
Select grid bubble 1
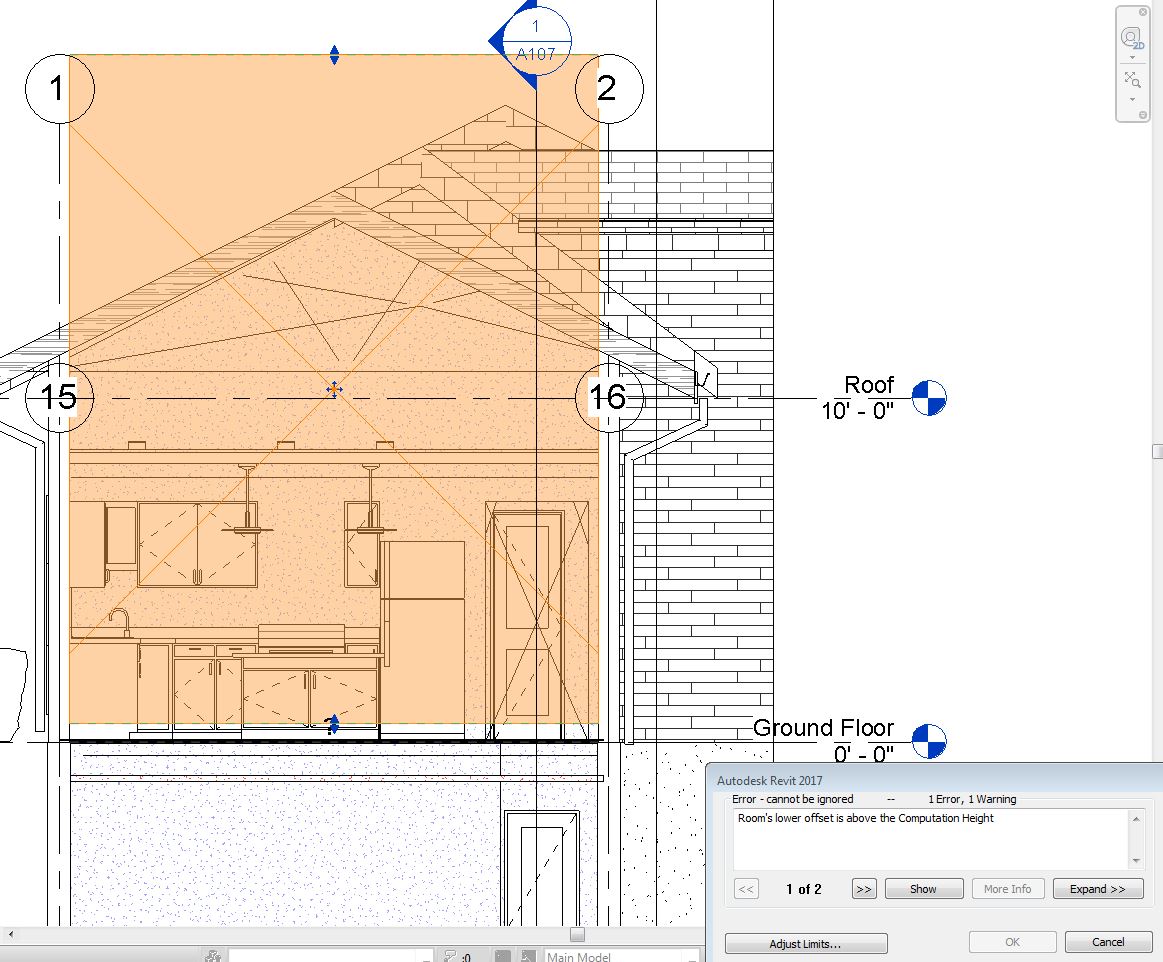coord(59,89)
